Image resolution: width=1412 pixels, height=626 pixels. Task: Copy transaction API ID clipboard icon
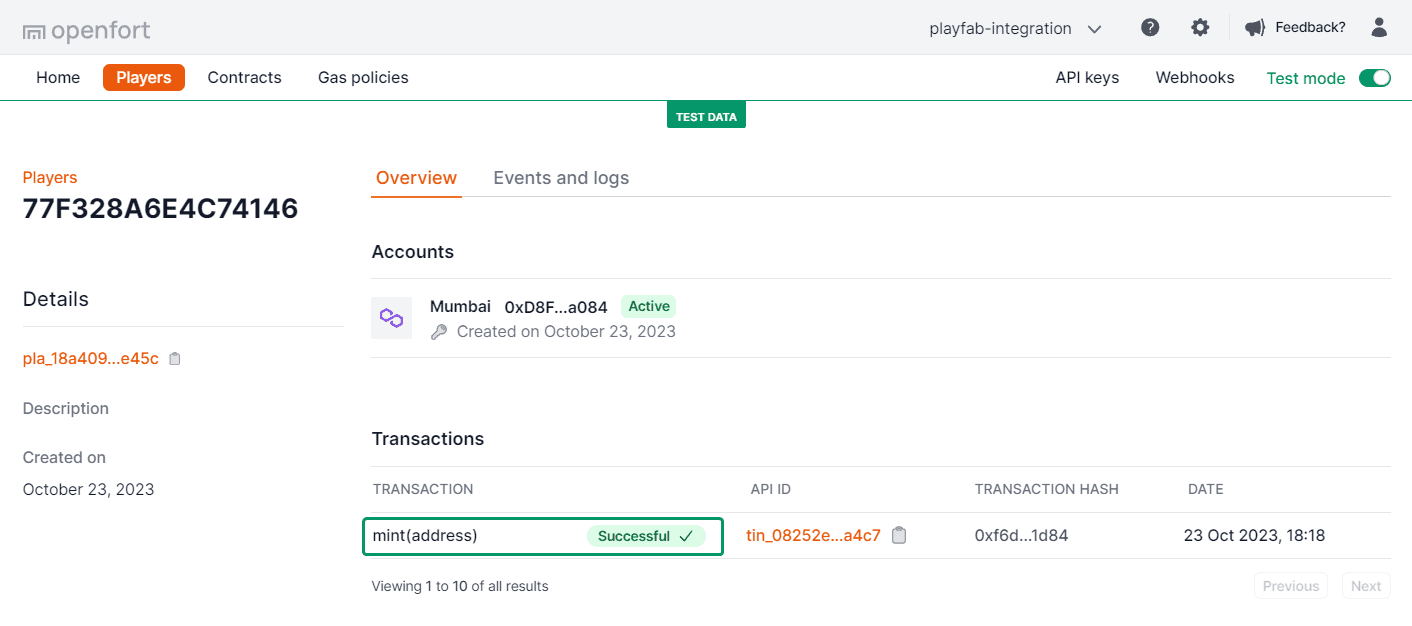[x=899, y=535]
